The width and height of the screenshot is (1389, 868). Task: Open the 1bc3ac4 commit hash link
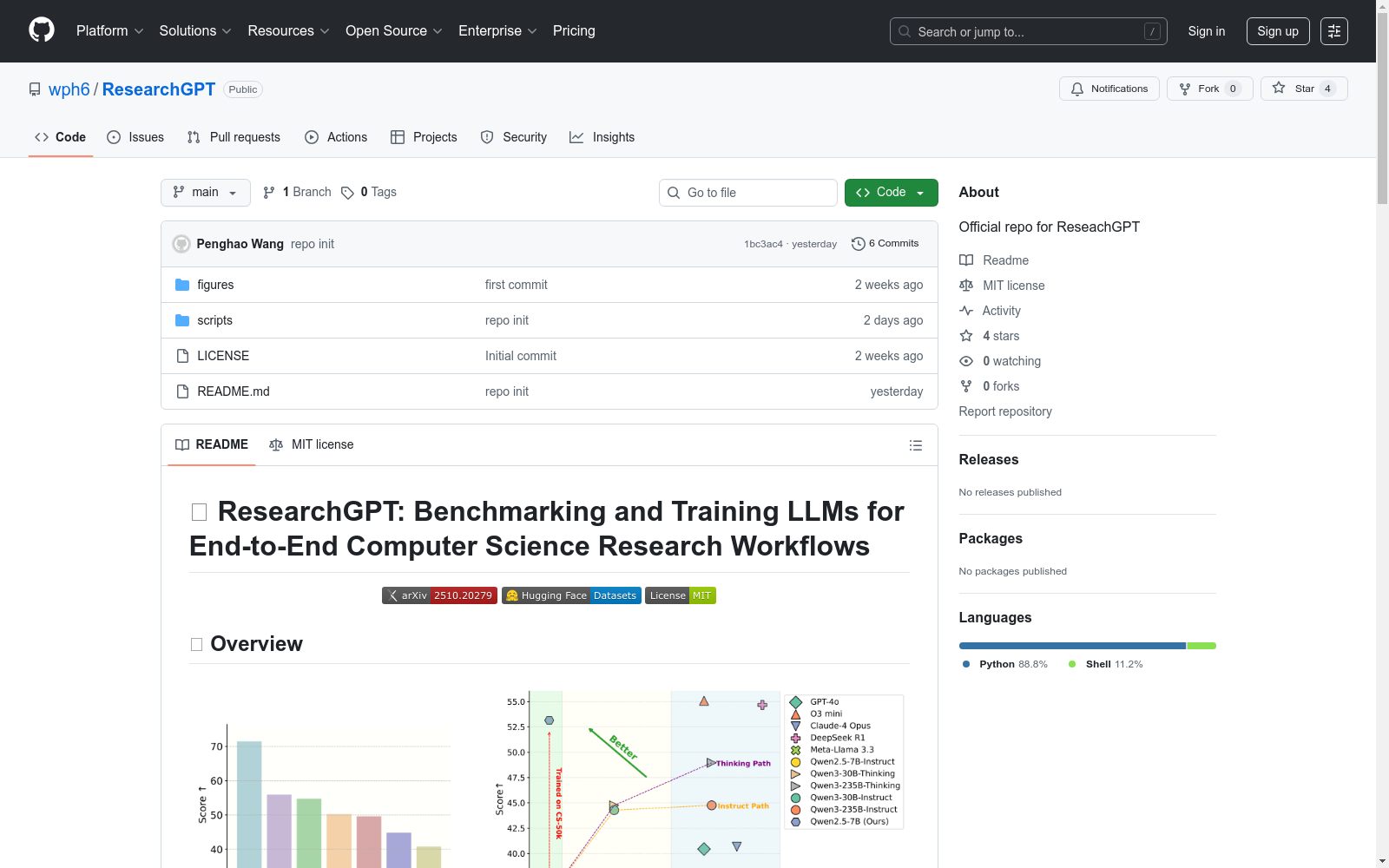tap(763, 244)
